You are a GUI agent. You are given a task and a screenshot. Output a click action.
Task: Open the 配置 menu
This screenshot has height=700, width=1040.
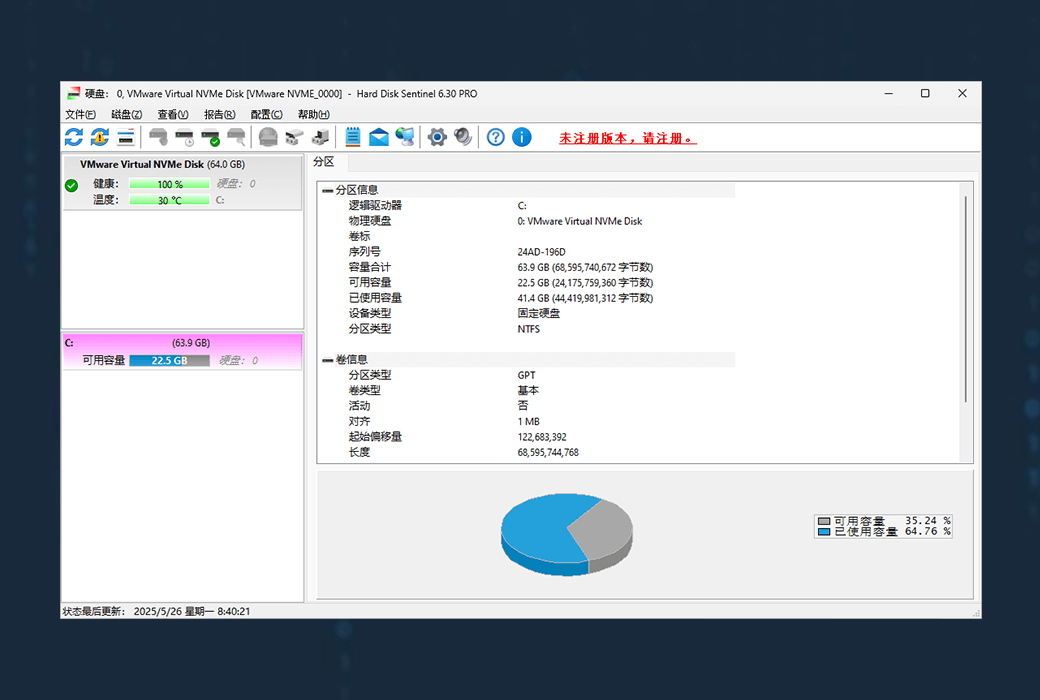click(267, 114)
